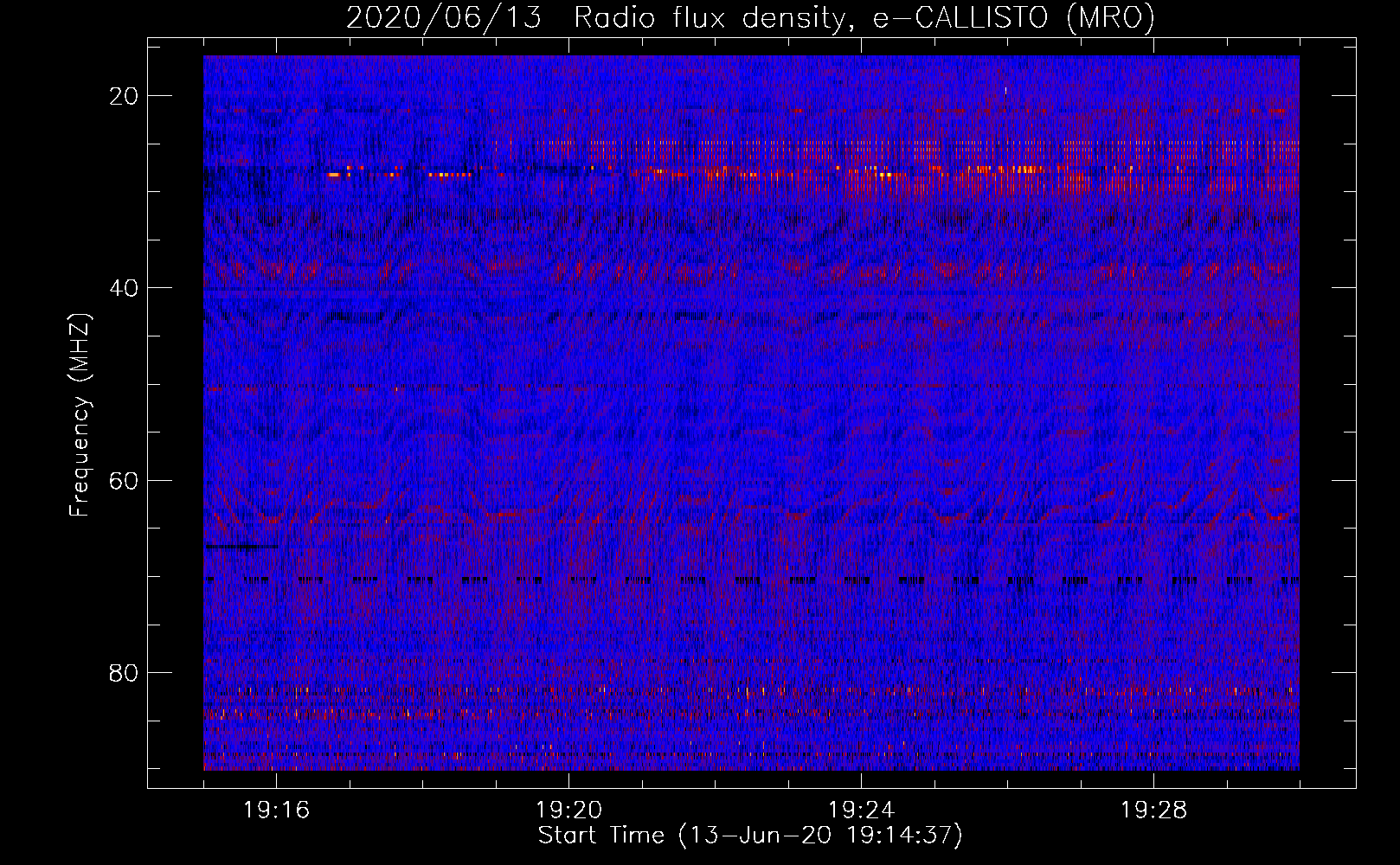Click the 40 MHz frequency tick label
The width and height of the screenshot is (1400, 865).
124,288
